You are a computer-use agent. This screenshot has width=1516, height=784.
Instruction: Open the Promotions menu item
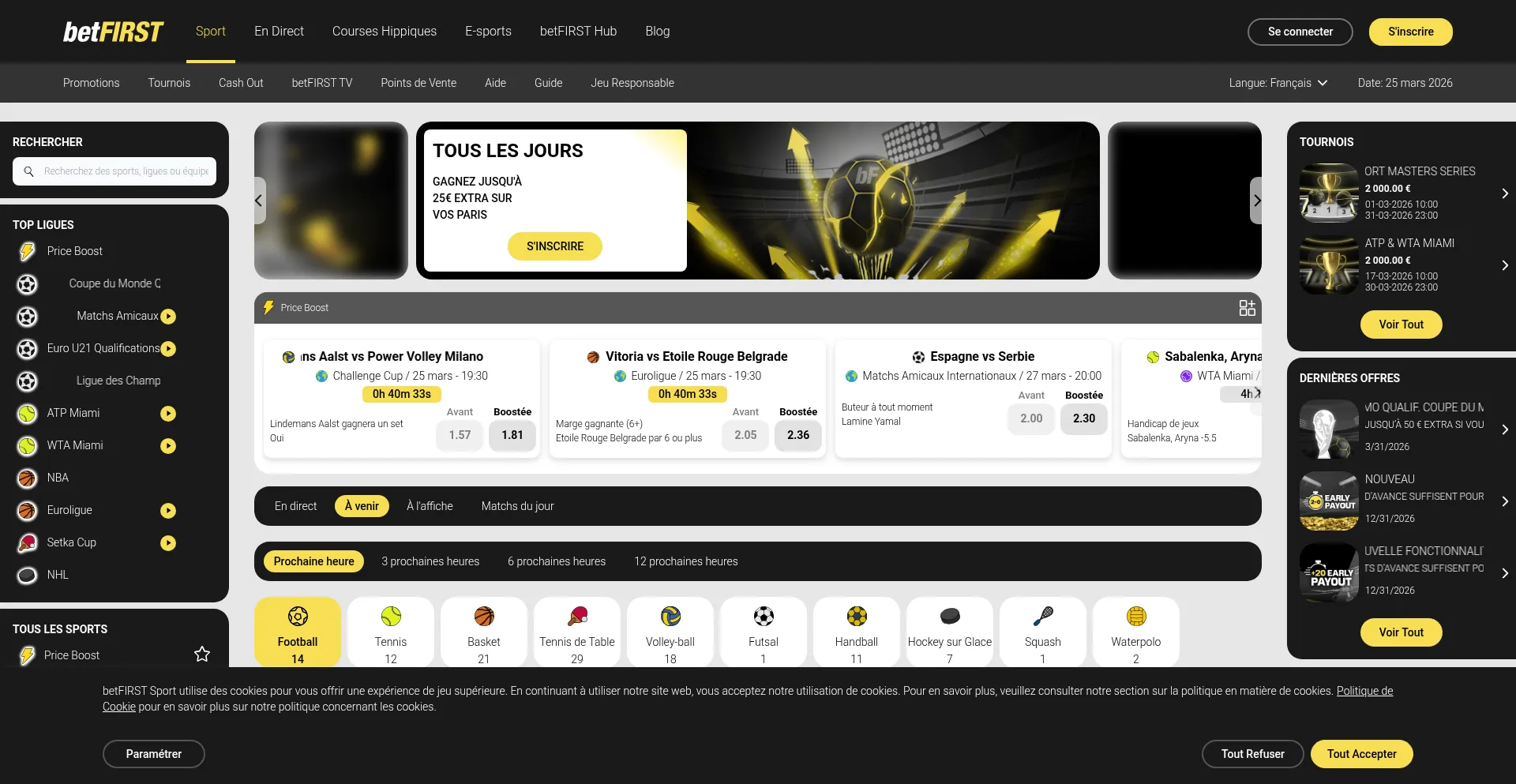(92, 83)
